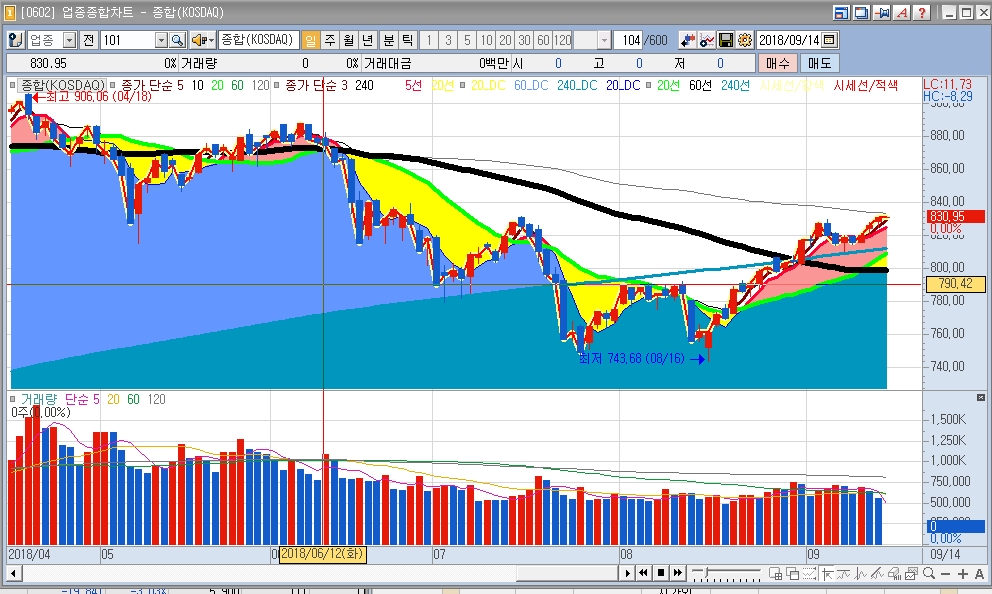
Task: Expand the 업종 type dropdown
Action: (x=69, y=40)
